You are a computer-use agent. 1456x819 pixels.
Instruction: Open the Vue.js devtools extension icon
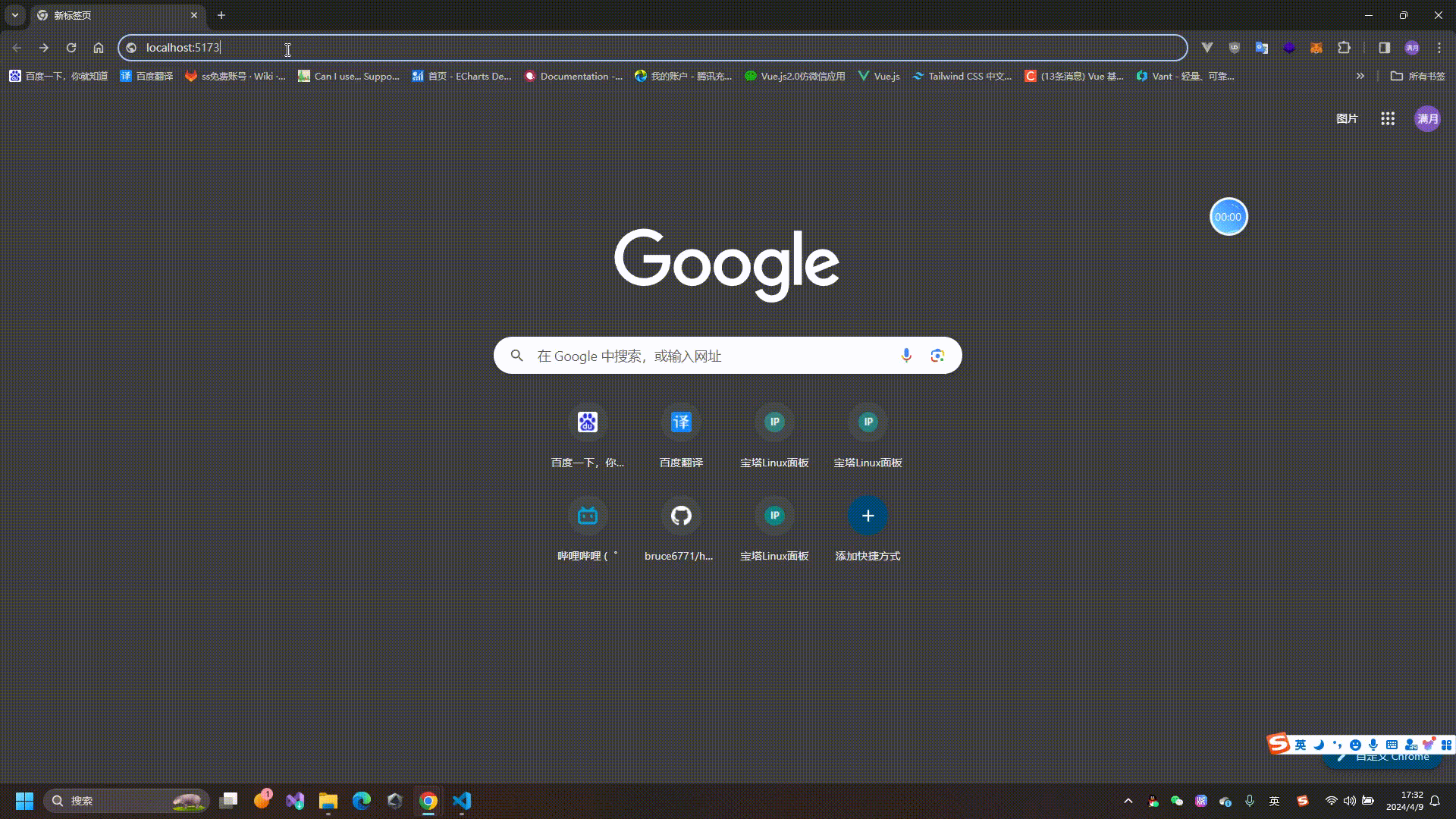coord(1207,47)
